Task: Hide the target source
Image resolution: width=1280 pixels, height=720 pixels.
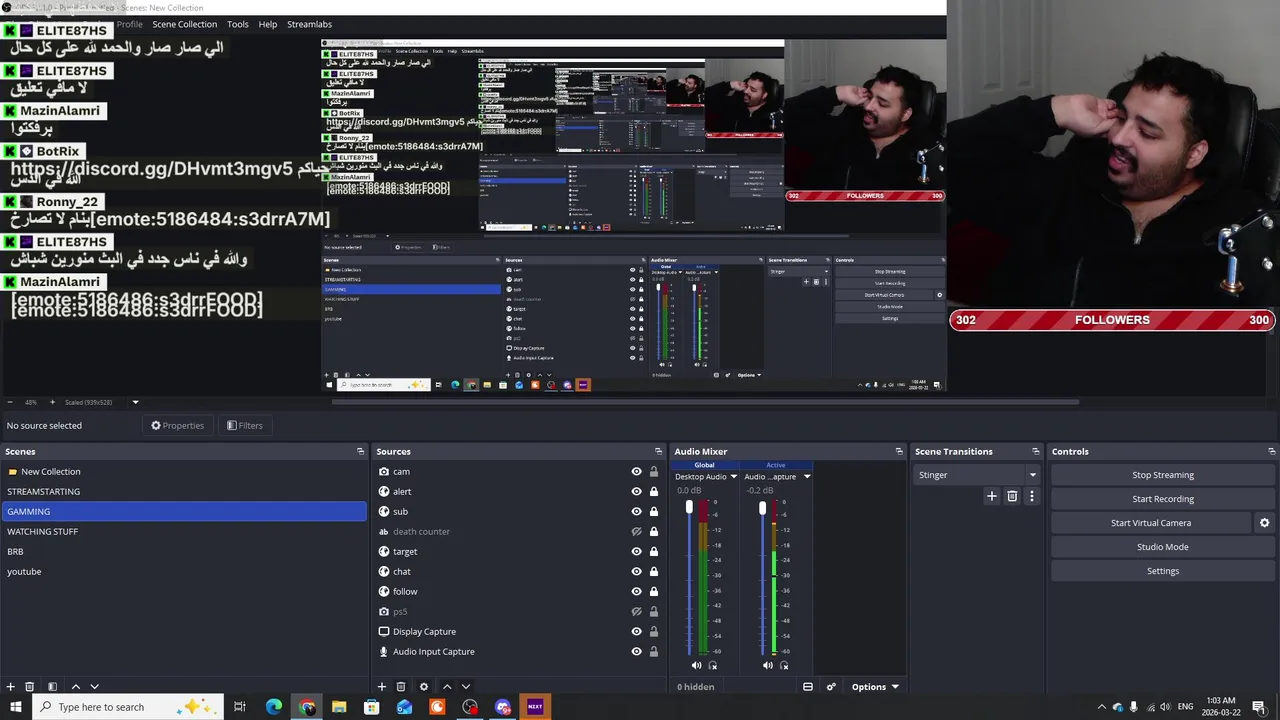Action: click(x=636, y=552)
